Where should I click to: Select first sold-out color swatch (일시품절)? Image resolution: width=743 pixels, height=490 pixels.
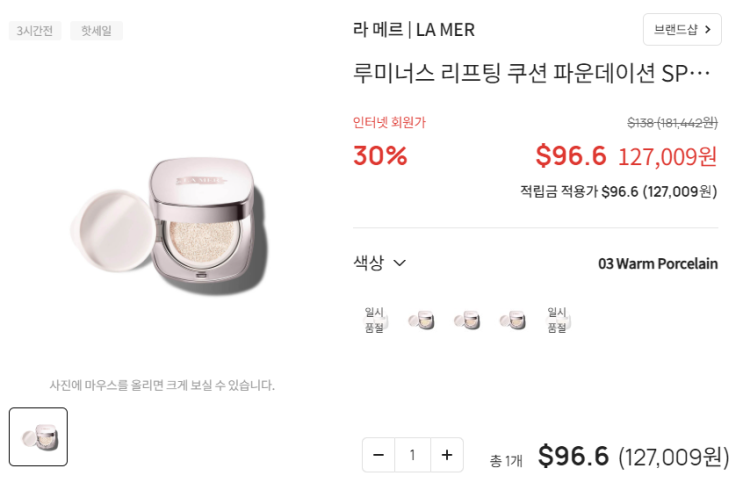click(374, 320)
